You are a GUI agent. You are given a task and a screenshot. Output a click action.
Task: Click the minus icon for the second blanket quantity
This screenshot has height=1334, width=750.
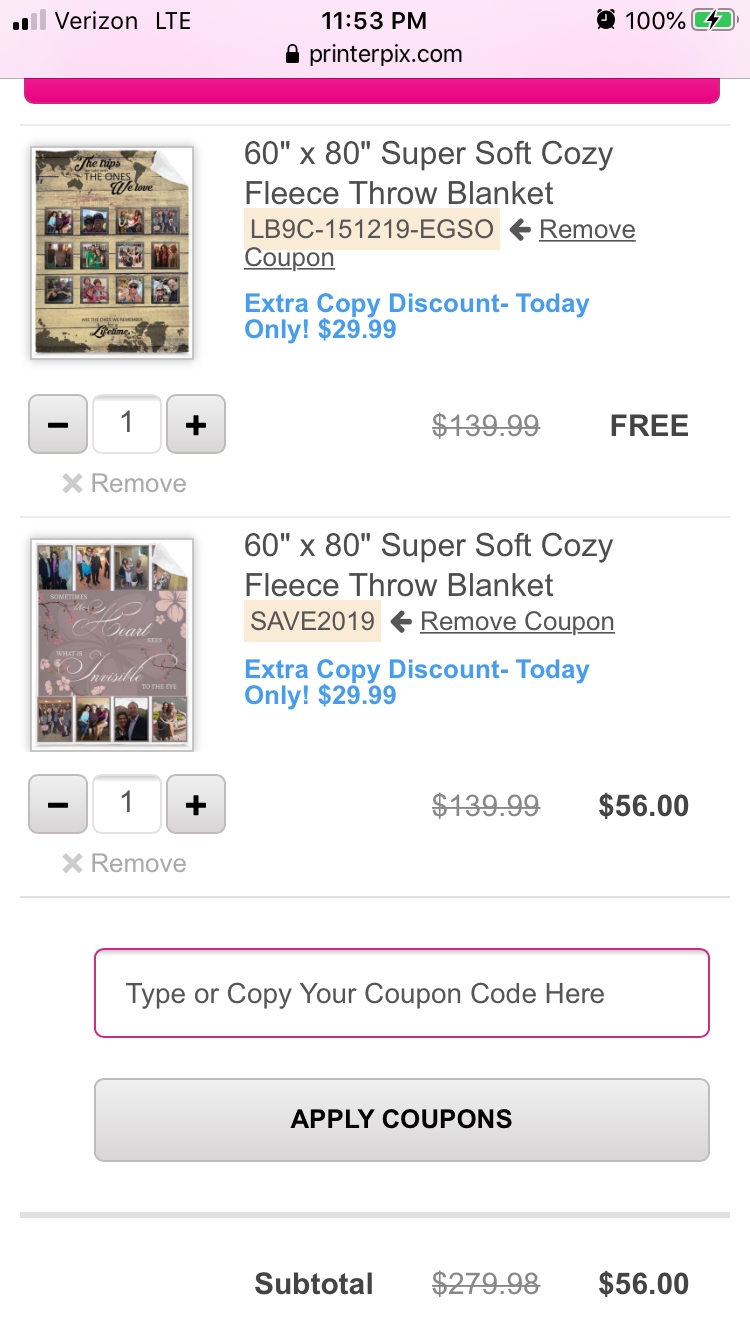point(57,804)
